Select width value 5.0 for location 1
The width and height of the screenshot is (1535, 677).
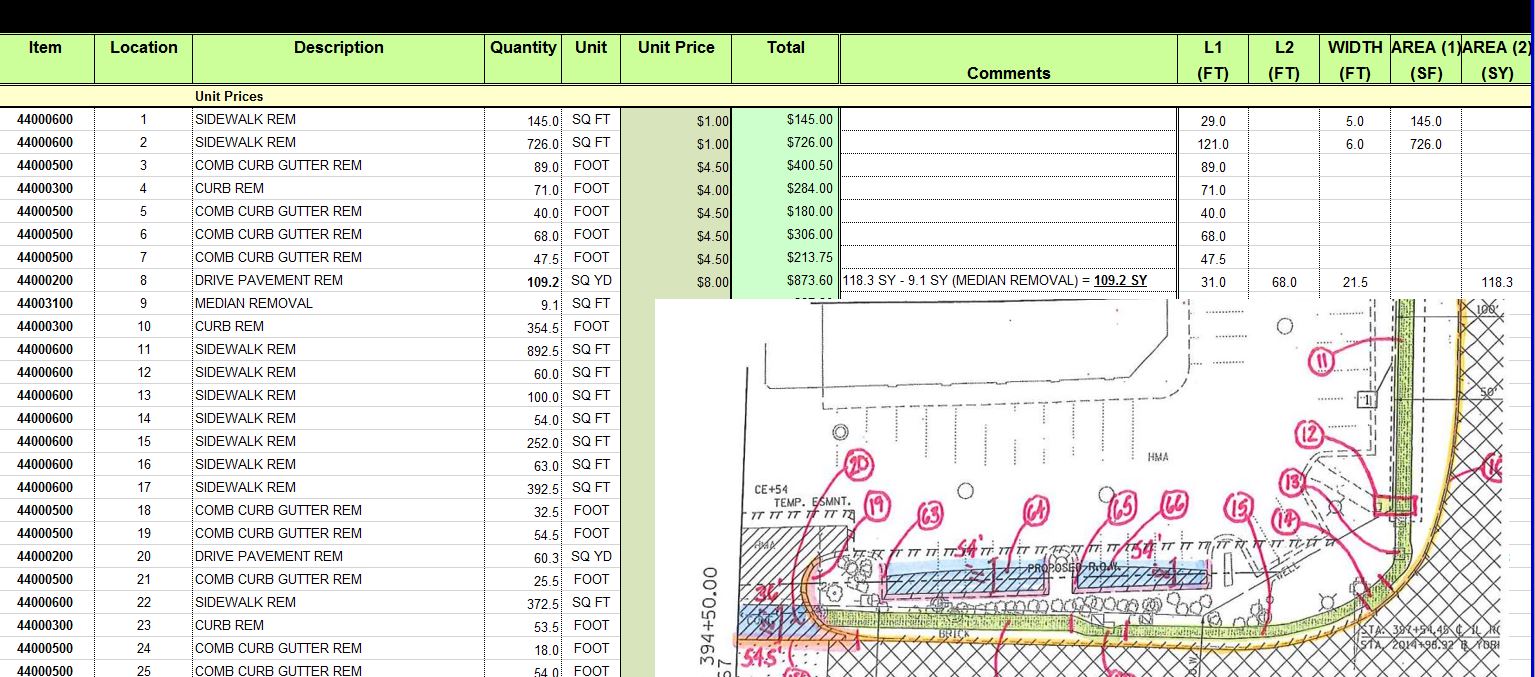point(1355,121)
